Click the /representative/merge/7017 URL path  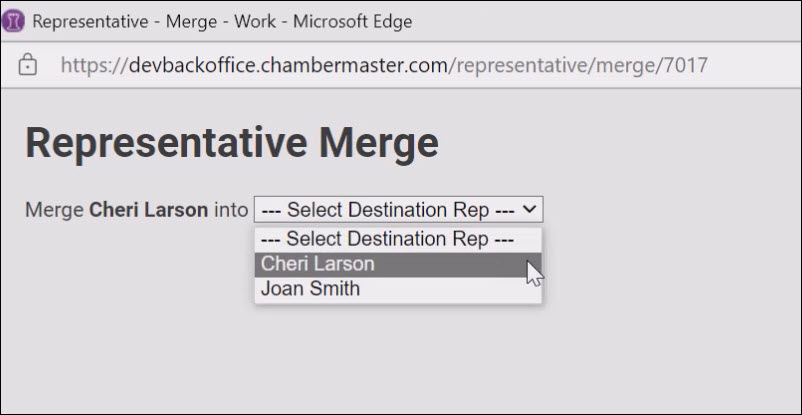[x=580, y=66]
